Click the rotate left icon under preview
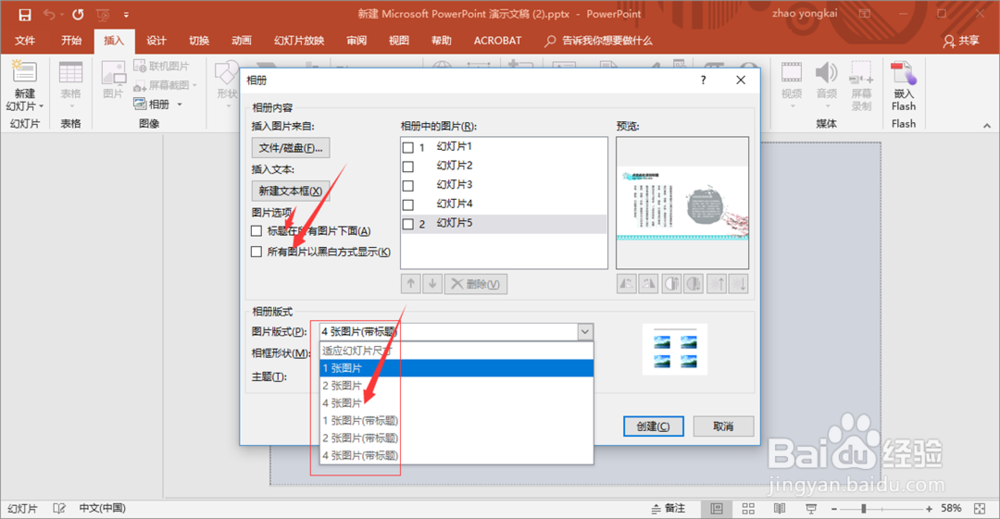Image resolution: width=1000 pixels, height=519 pixels. (627, 284)
